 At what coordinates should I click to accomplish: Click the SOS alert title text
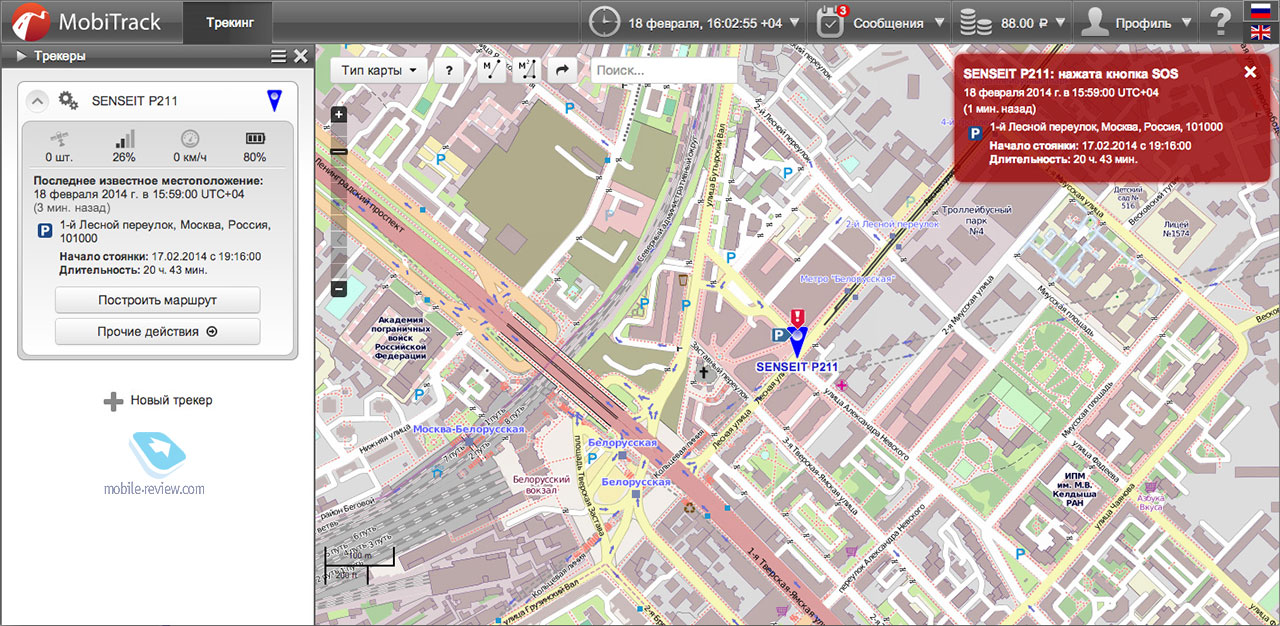click(1070, 74)
